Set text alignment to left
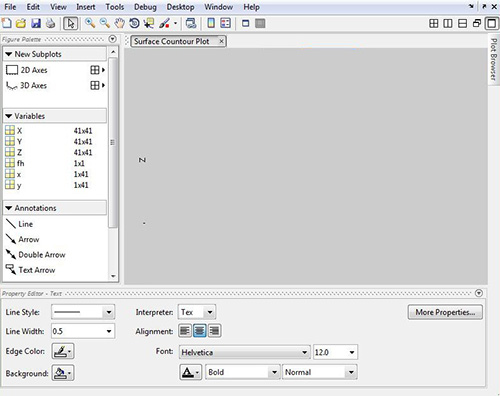This screenshot has height=396, width=500. (x=185, y=331)
